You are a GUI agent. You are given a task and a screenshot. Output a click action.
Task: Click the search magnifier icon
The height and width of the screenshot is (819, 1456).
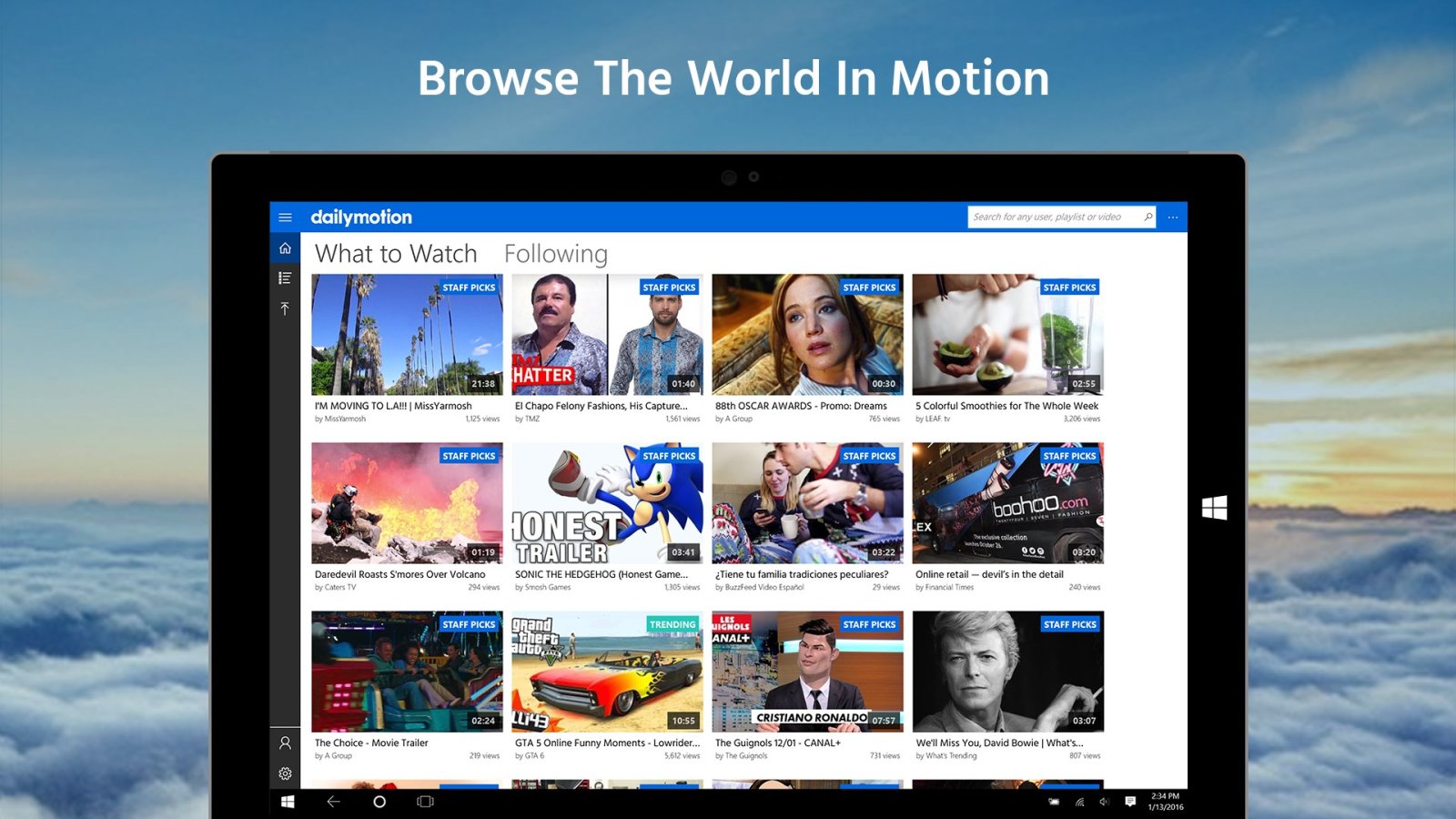[x=1148, y=217]
